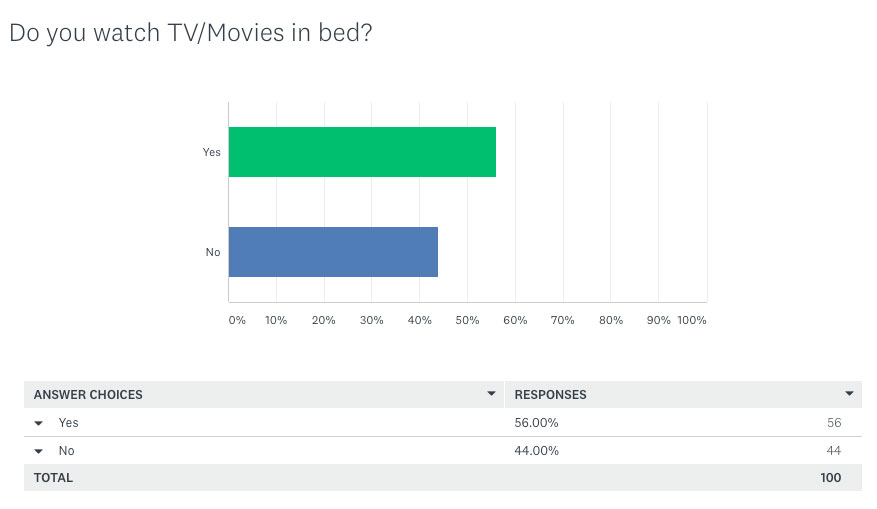Image resolution: width=877 pixels, height=509 pixels.
Task: Open the Responses column dropdown arrow
Action: click(849, 394)
